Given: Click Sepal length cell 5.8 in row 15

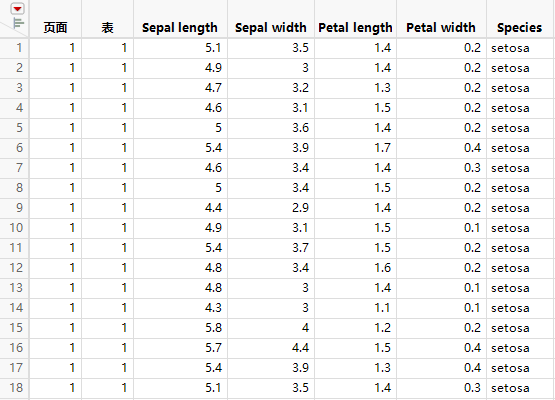Looking at the screenshot, I should [x=181, y=328].
